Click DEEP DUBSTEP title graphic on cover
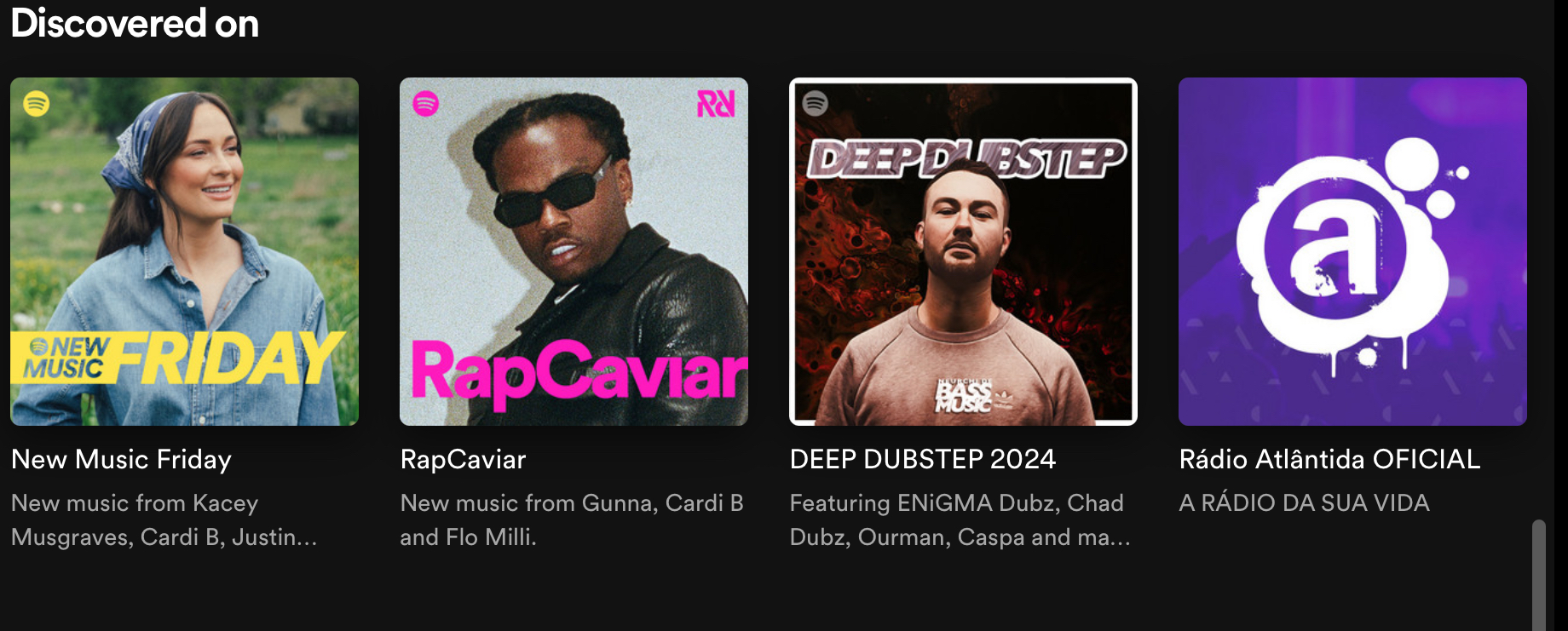The height and width of the screenshot is (631, 1568). coord(966,158)
